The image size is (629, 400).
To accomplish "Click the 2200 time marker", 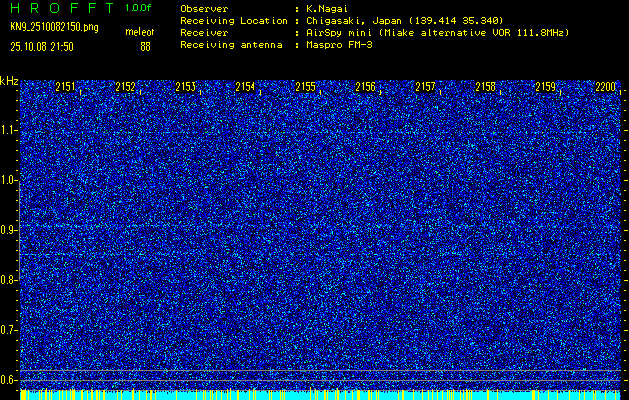I will click(606, 88).
